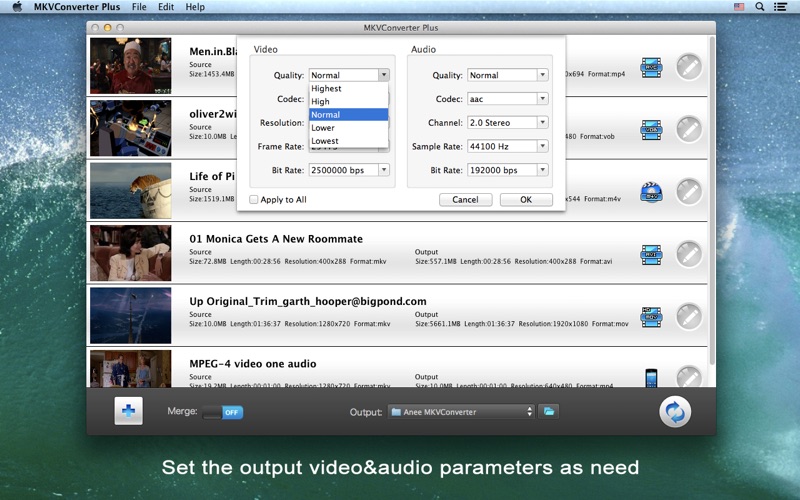Image resolution: width=800 pixels, height=500 pixels.
Task: Open the Audio Bit Rate 192000 bps dropdown
Action: coord(508,170)
